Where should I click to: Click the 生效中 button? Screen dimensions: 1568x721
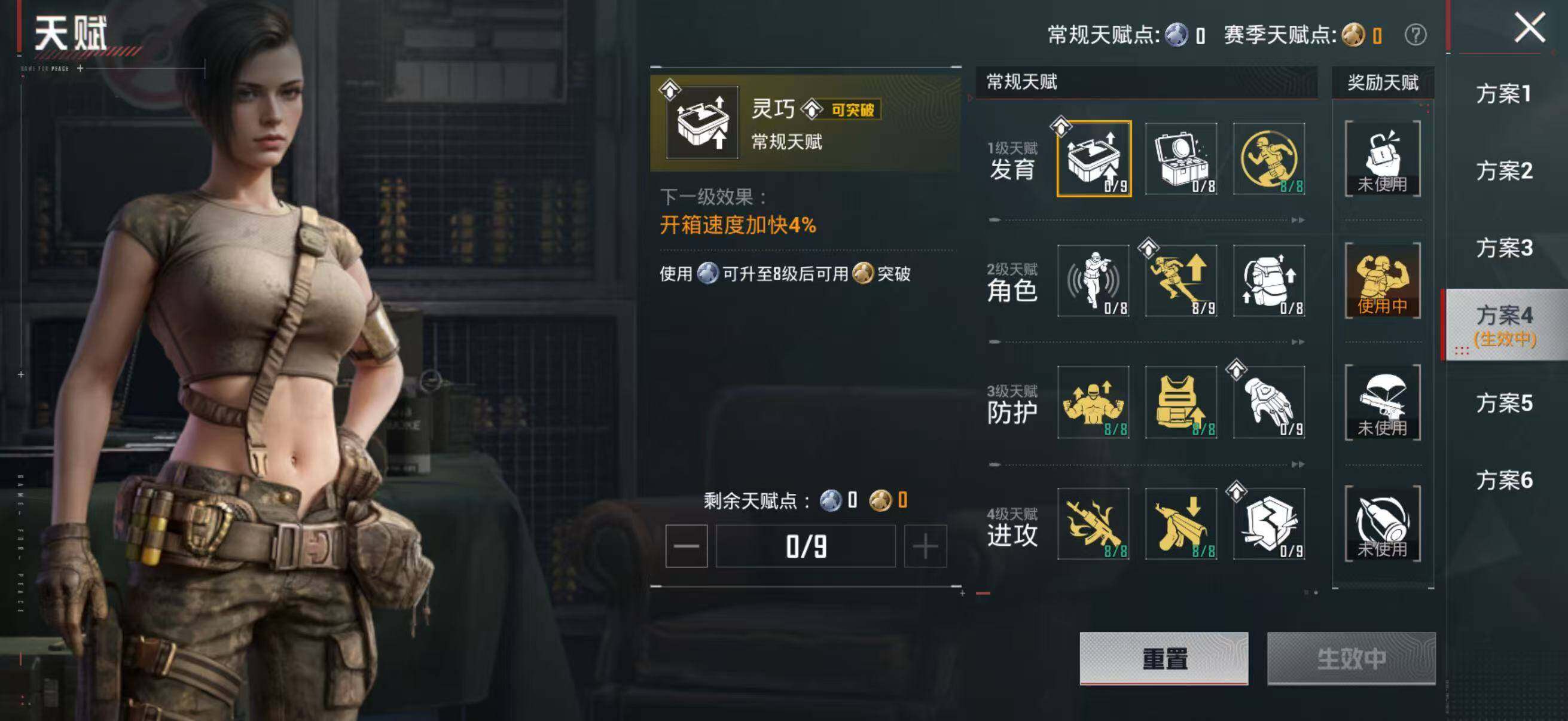click(1352, 658)
